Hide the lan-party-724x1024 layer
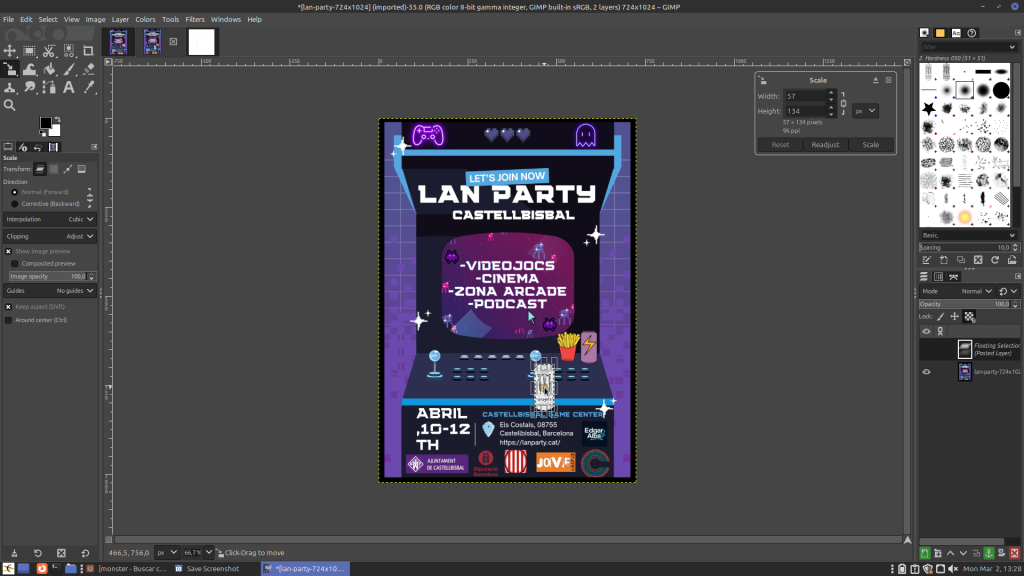 click(926, 372)
